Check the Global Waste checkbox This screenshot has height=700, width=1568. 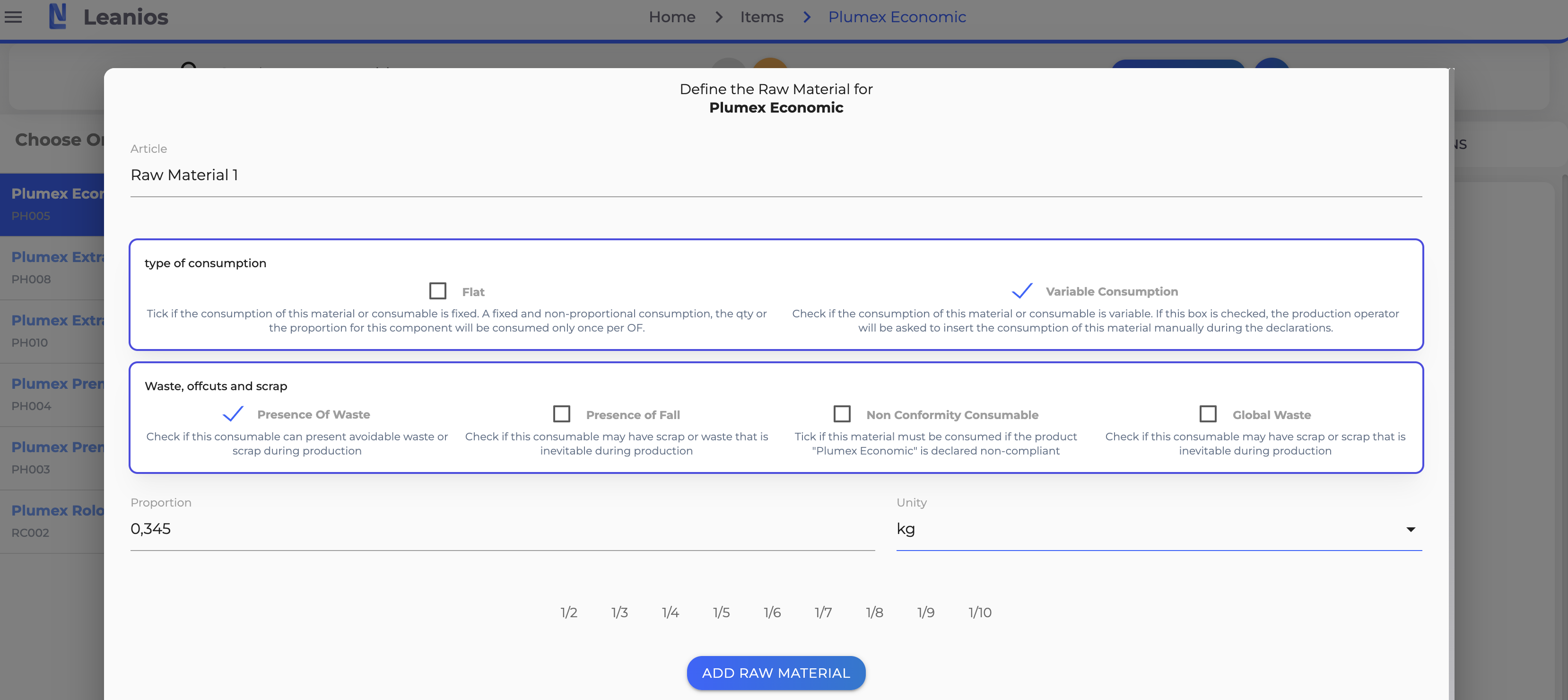click(1208, 414)
